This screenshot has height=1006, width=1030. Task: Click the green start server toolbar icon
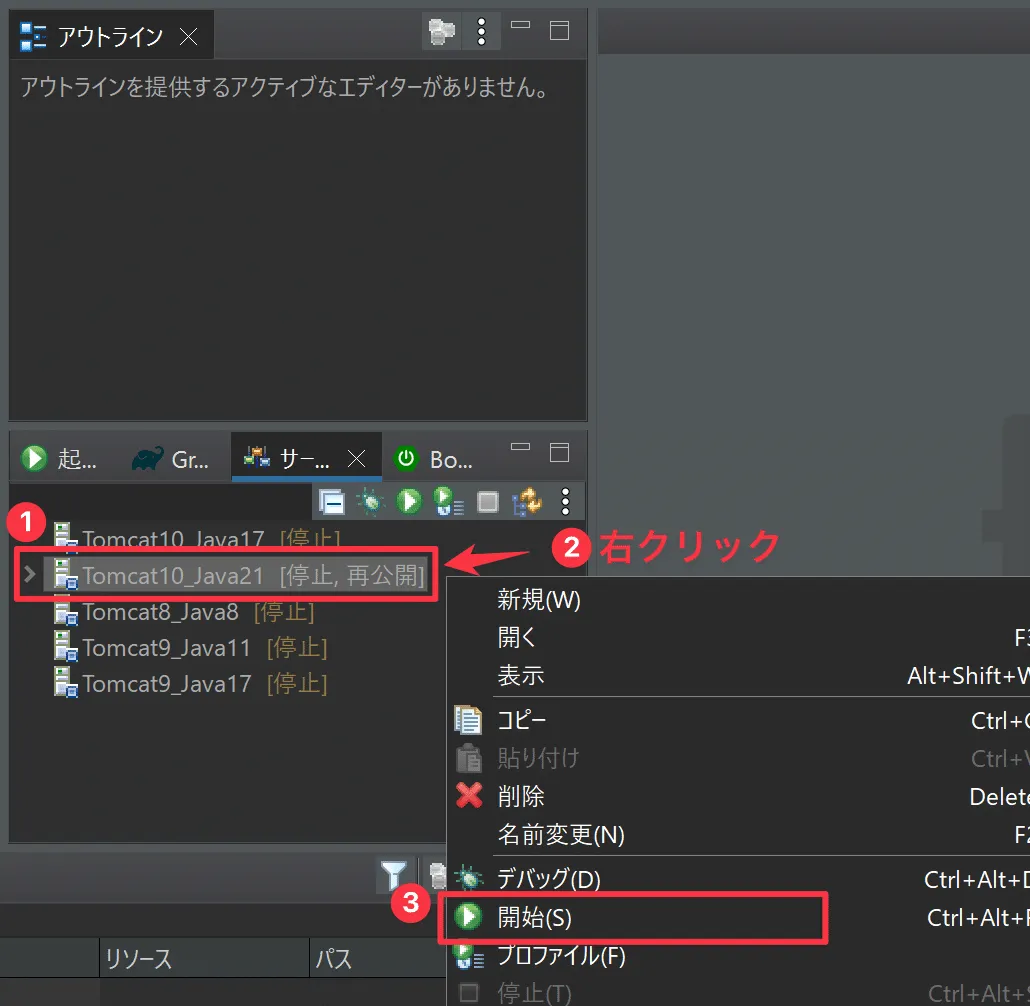click(409, 501)
